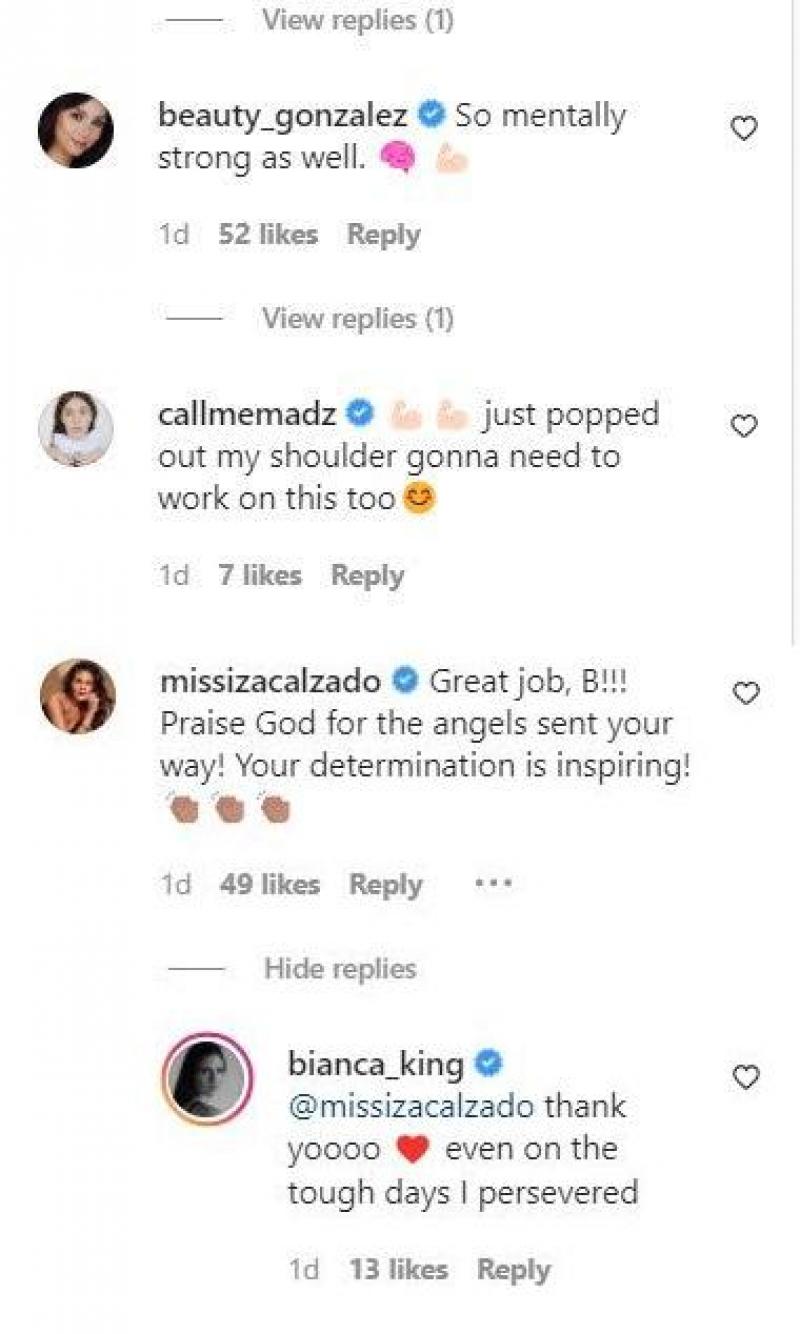Open beauty_gonzalez's profile picture
Image resolution: width=800 pixels, height=1334 pixels.
pos(76,131)
